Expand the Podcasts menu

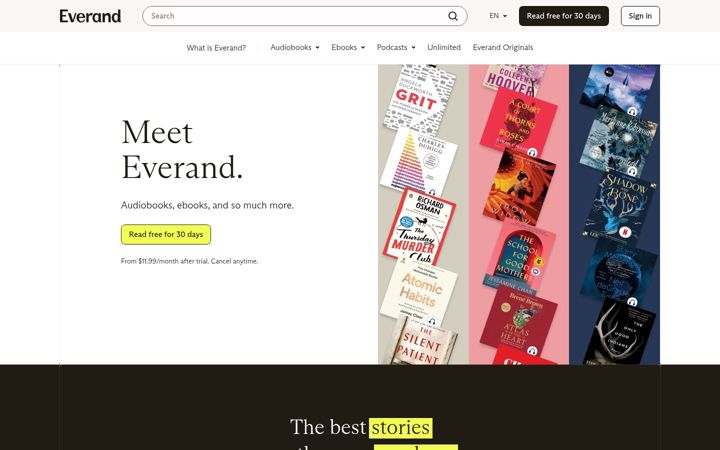(396, 47)
